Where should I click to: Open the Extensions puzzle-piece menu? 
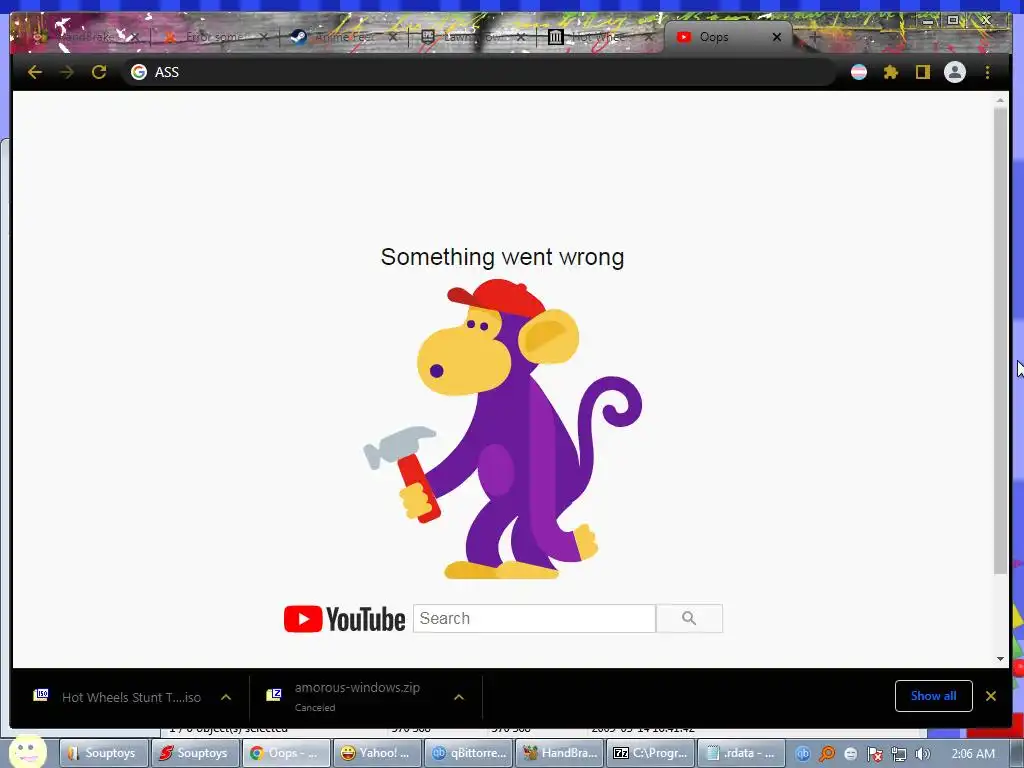891,72
